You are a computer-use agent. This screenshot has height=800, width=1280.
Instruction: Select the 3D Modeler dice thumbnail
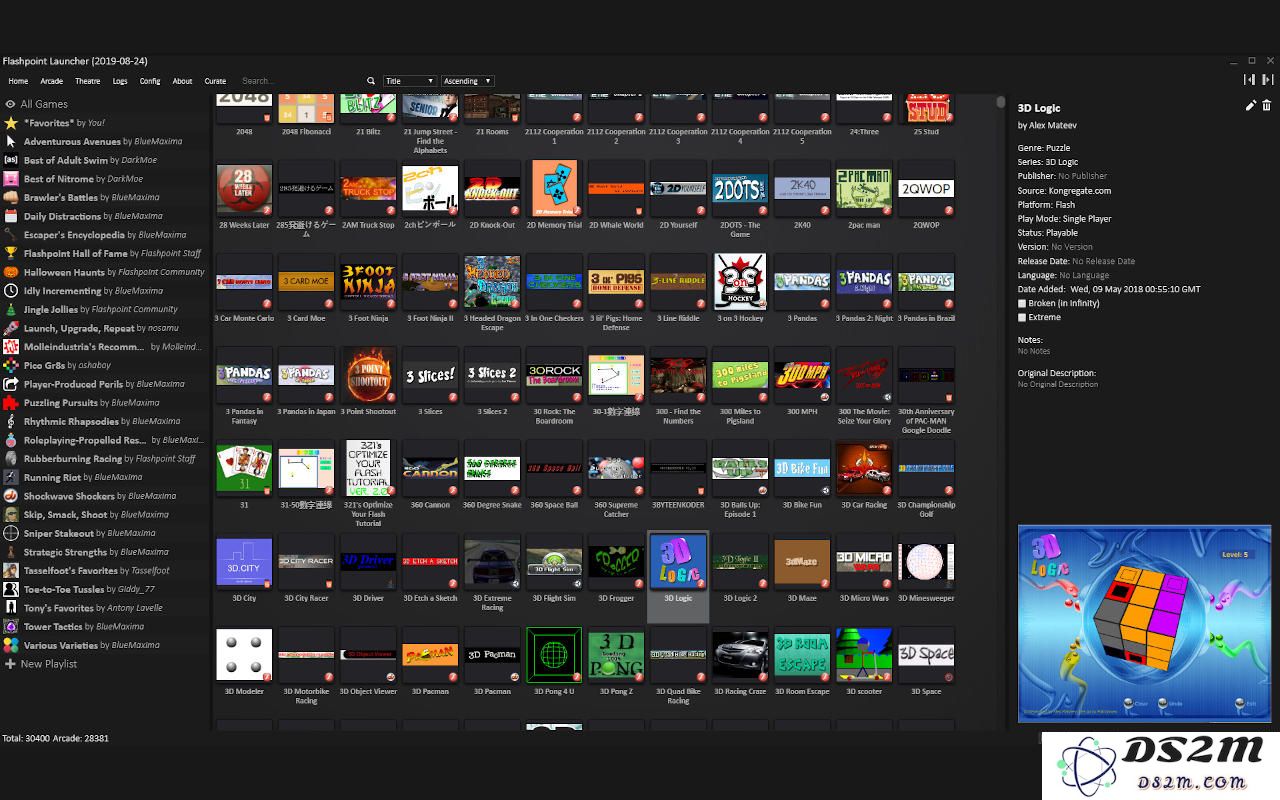pos(244,654)
